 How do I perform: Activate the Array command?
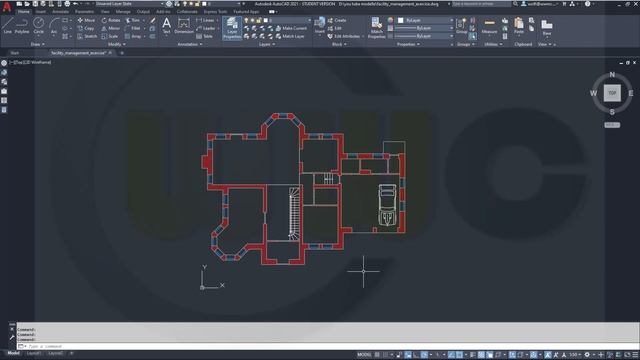coord(133,36)
